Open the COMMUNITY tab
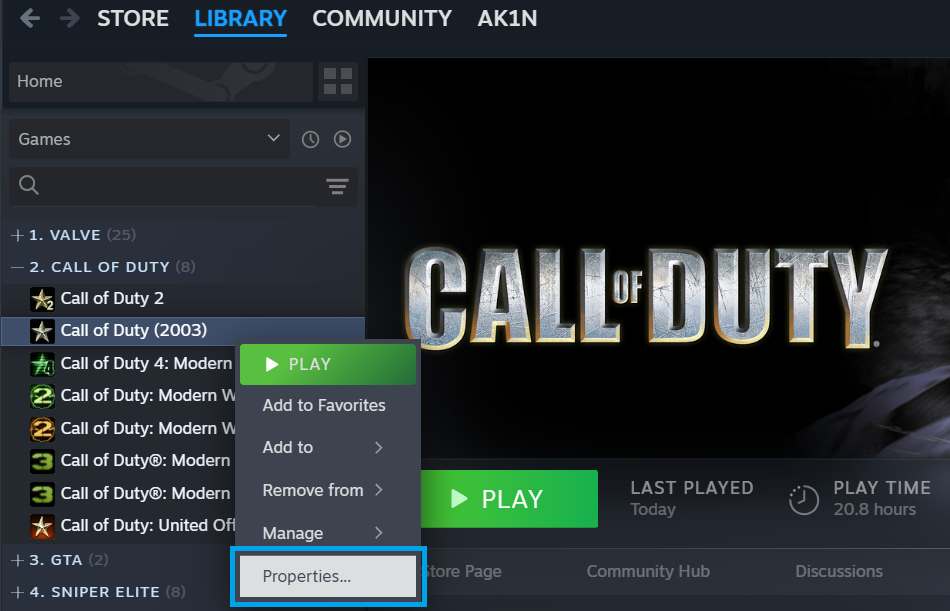Screen dimensions: 950x611 (x=382, y=18)
